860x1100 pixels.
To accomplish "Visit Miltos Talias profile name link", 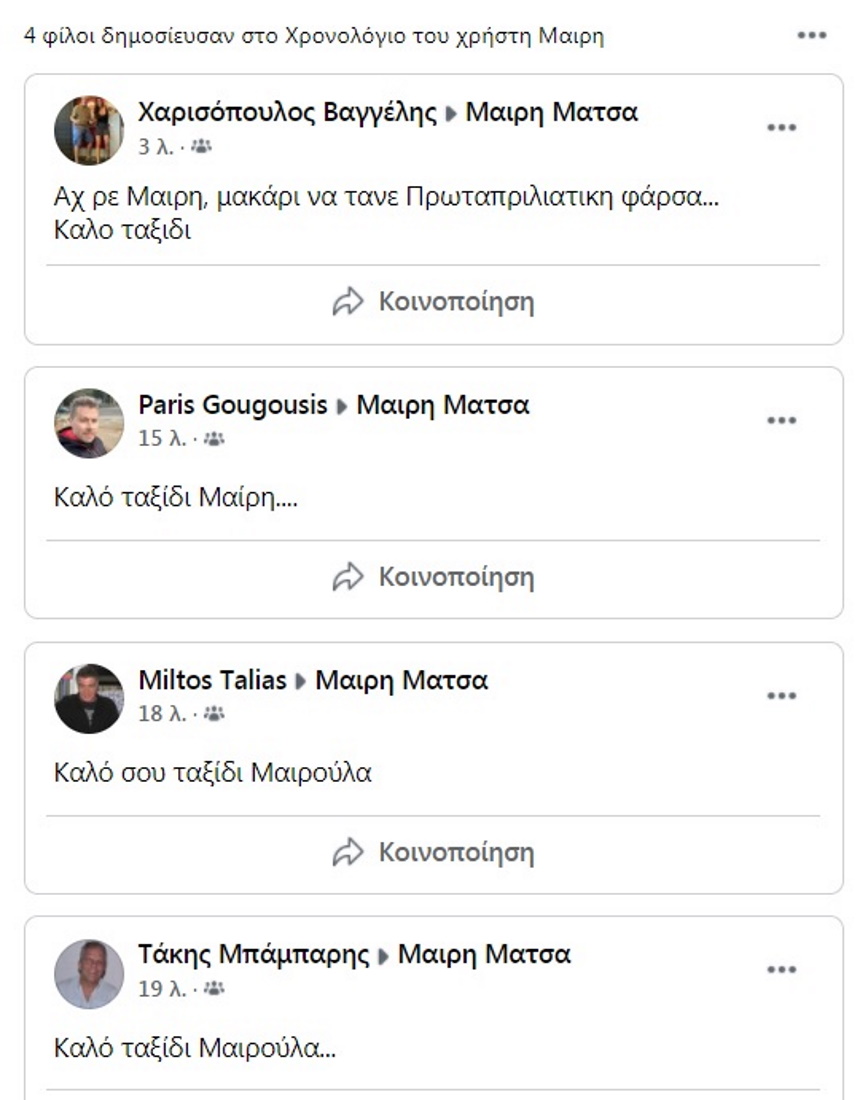I will pos(212,681).
